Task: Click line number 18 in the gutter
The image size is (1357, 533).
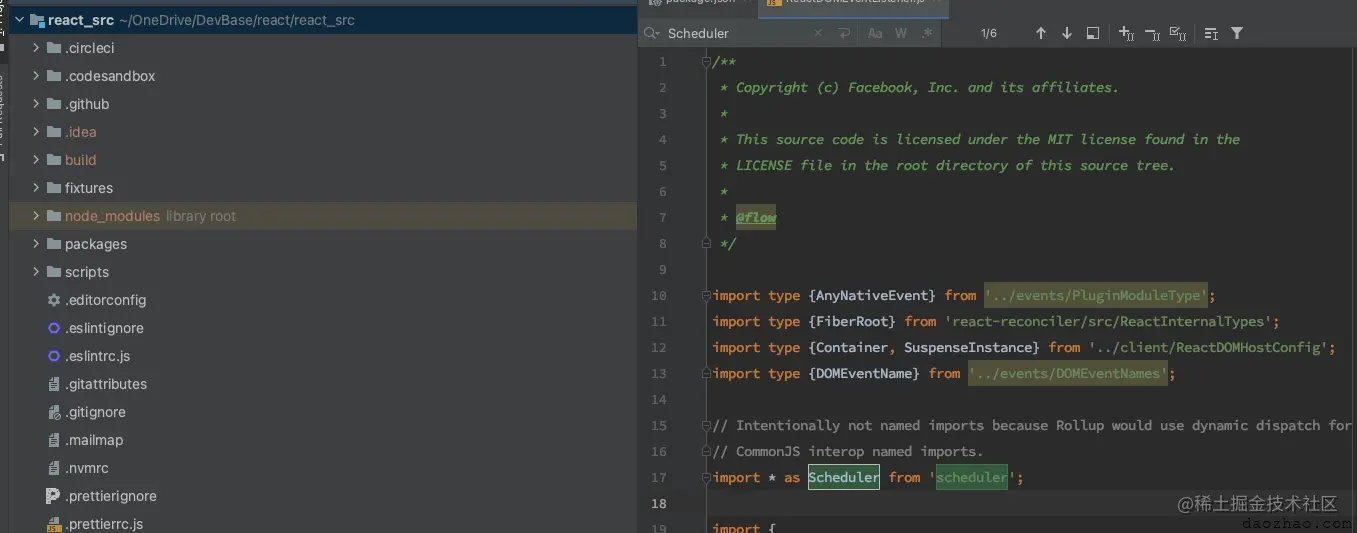Action: pyautogui.click(x=658, y=503)
